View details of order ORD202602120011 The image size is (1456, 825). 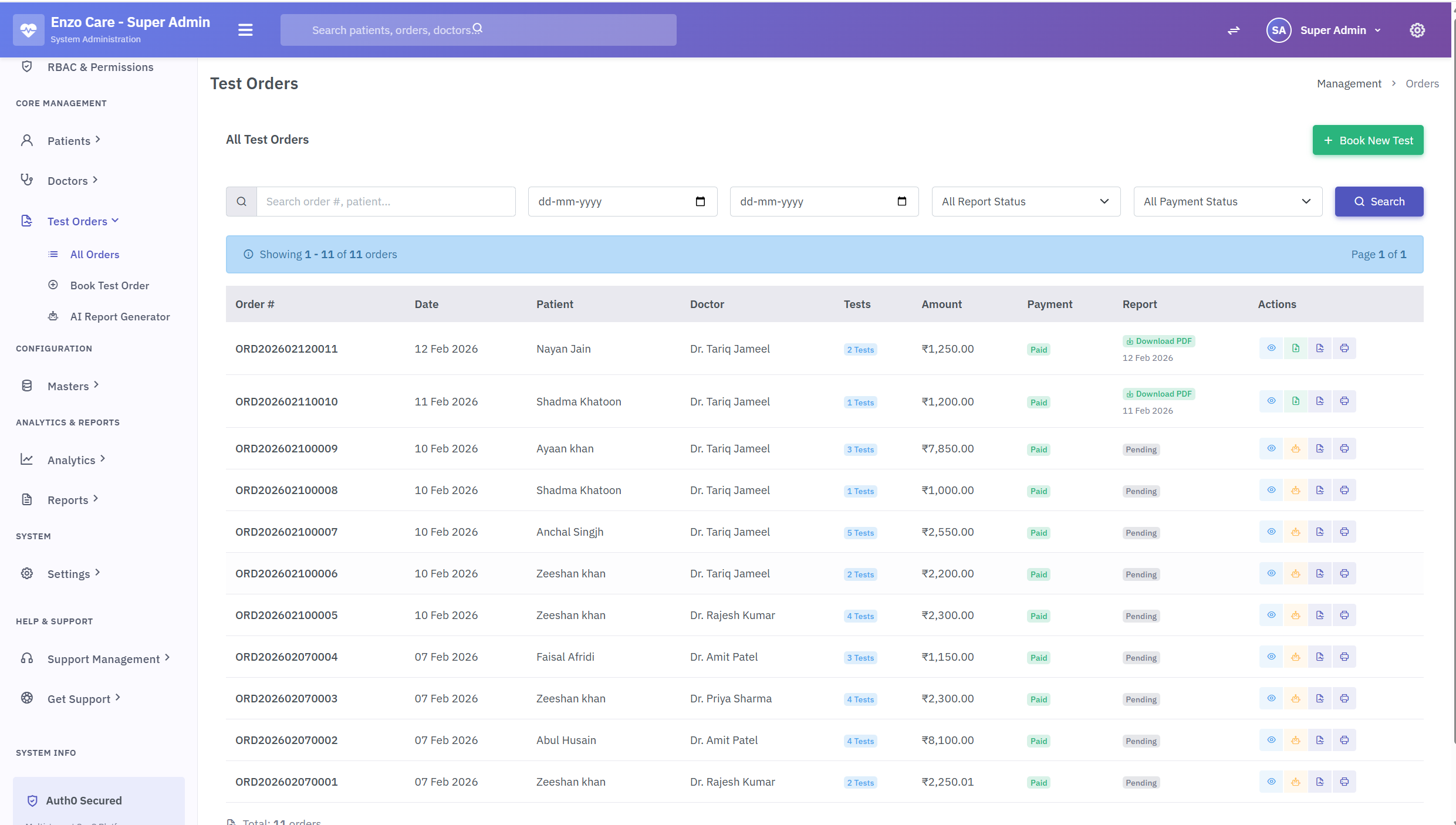point(1272,347)
